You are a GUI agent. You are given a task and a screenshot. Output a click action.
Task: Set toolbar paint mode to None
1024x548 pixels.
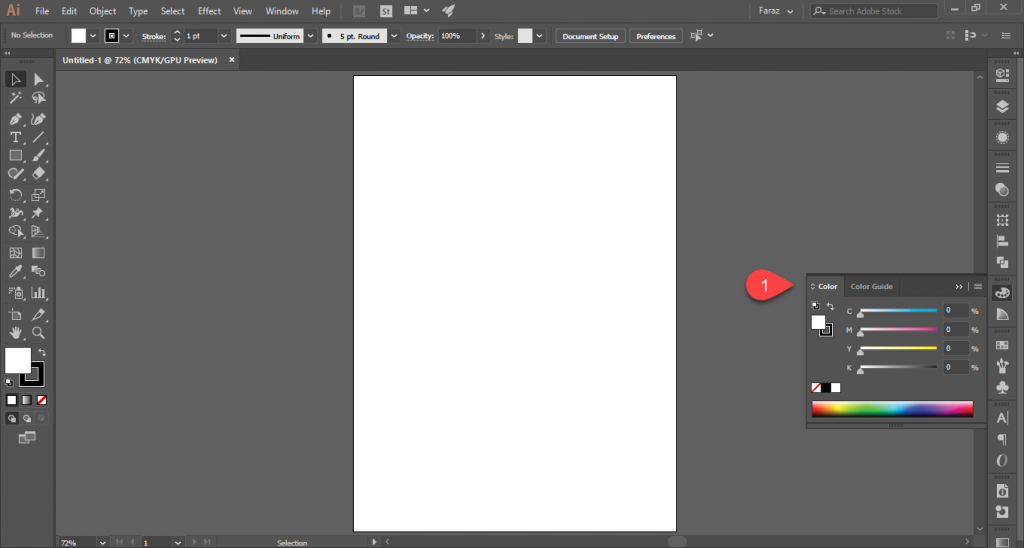pos(42,400)
